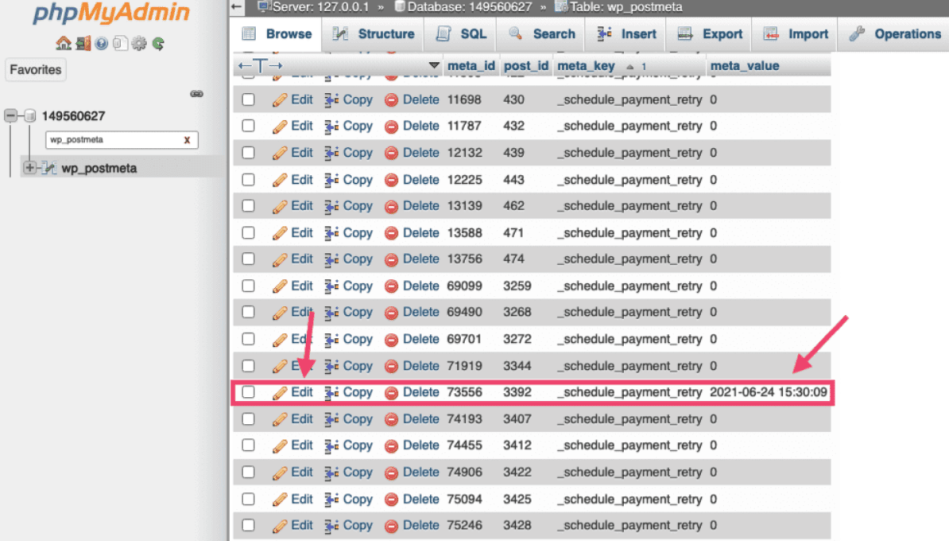The image size is (949, 541).
Task: Check the row with meta_id 69701
Action: (x=248, y=339)
